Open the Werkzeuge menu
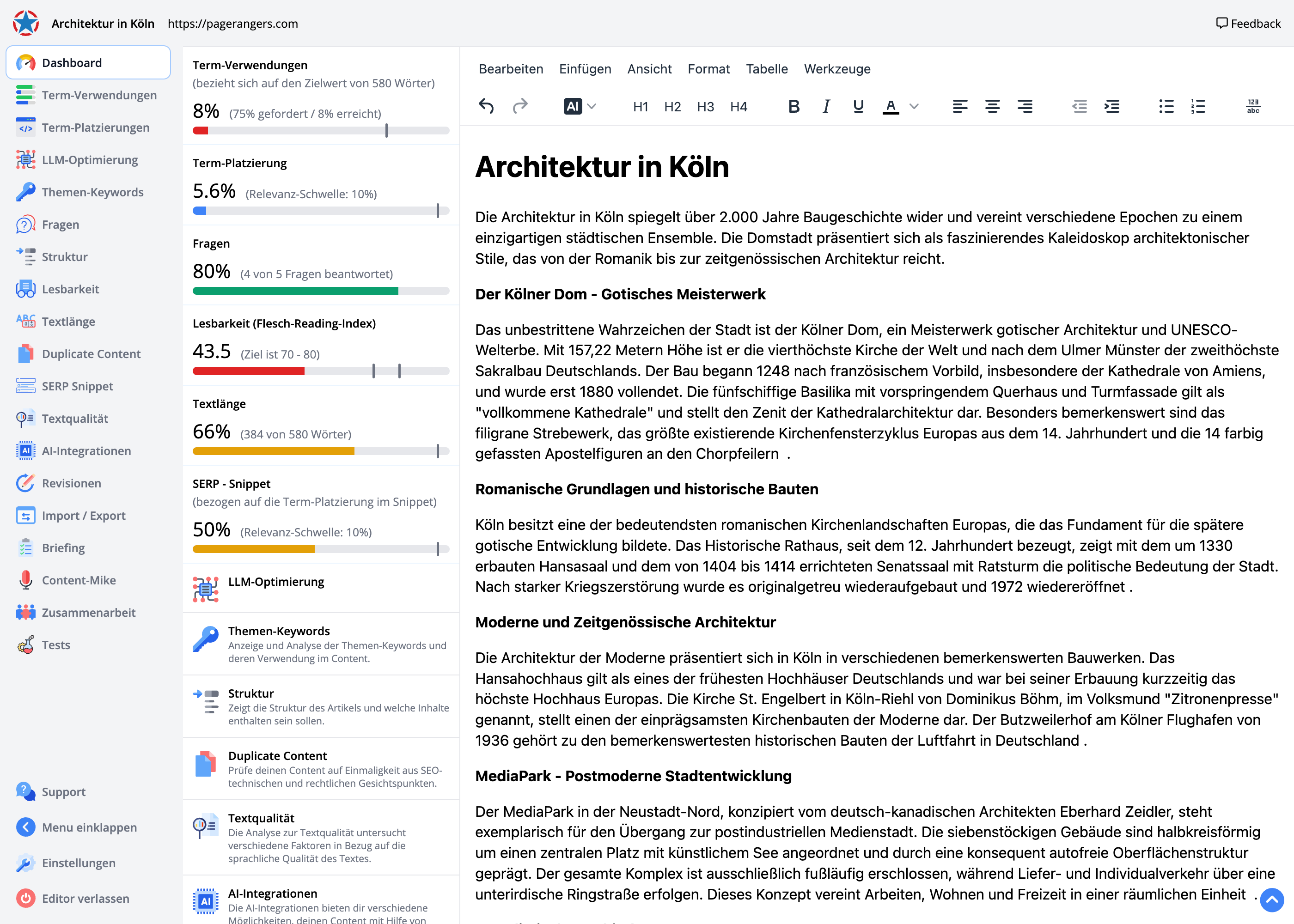The height and width of the screenshot is (924, 1294). click(x=837, y=69)
